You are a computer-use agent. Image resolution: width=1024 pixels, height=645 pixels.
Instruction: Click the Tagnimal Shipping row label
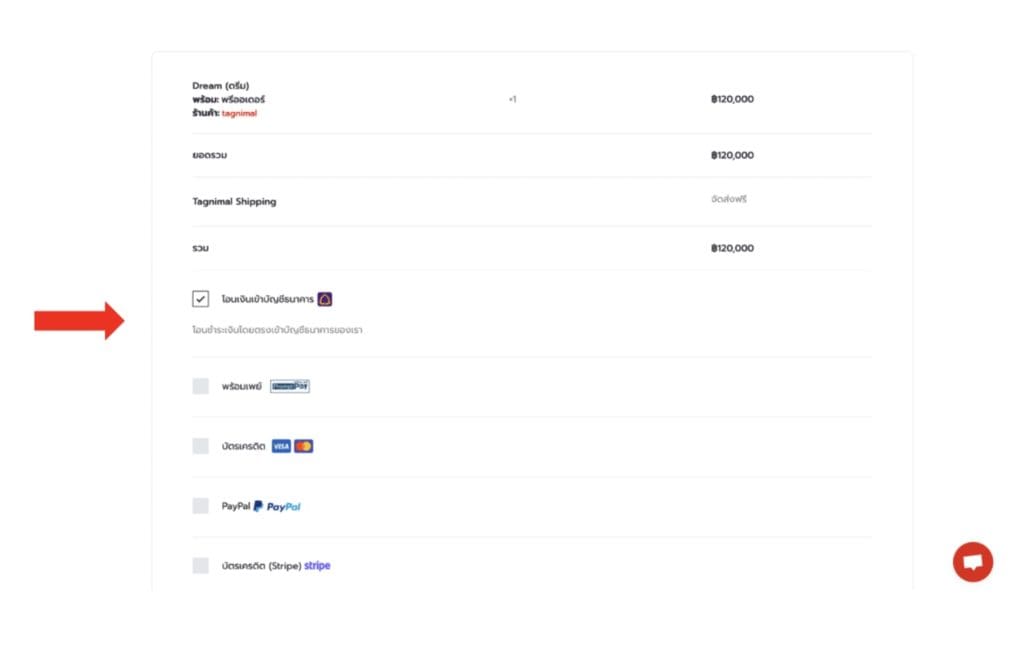[234, 201]
